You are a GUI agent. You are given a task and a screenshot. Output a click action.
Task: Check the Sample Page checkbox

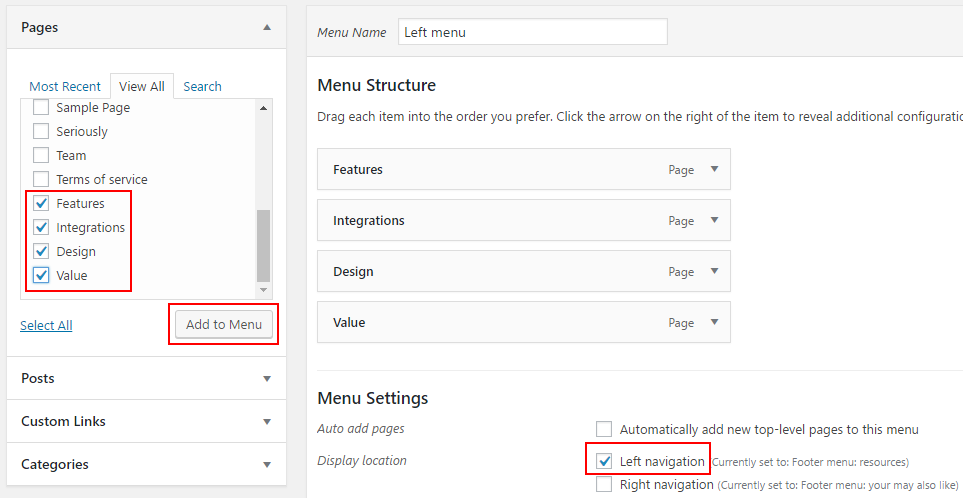coord(41,107)
